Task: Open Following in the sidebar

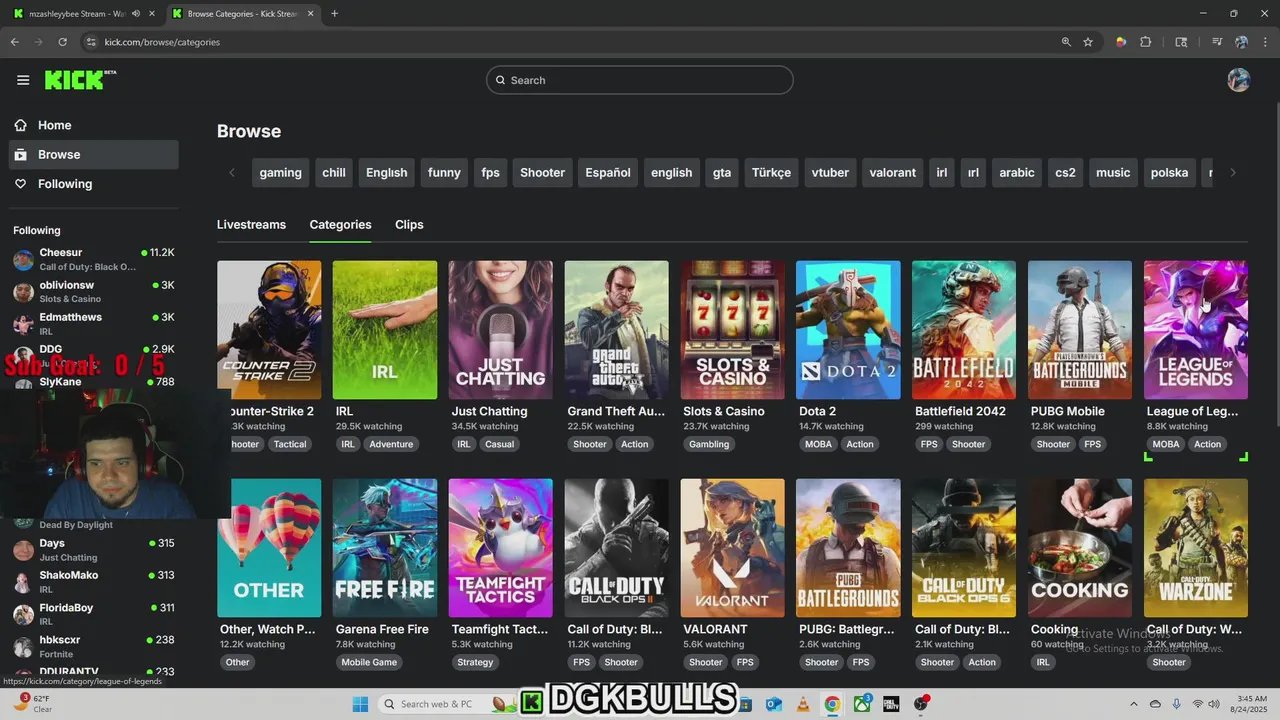Action: click(x=93, y=184)
